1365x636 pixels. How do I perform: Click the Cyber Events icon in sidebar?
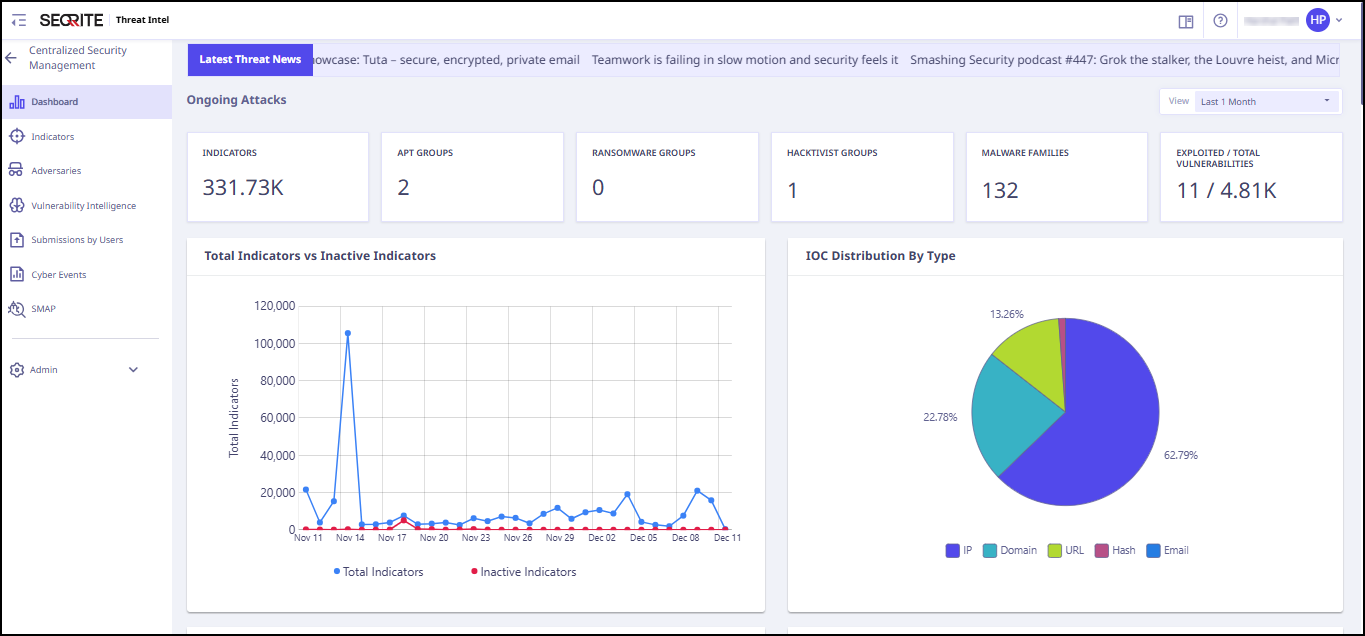click(16, 274)
